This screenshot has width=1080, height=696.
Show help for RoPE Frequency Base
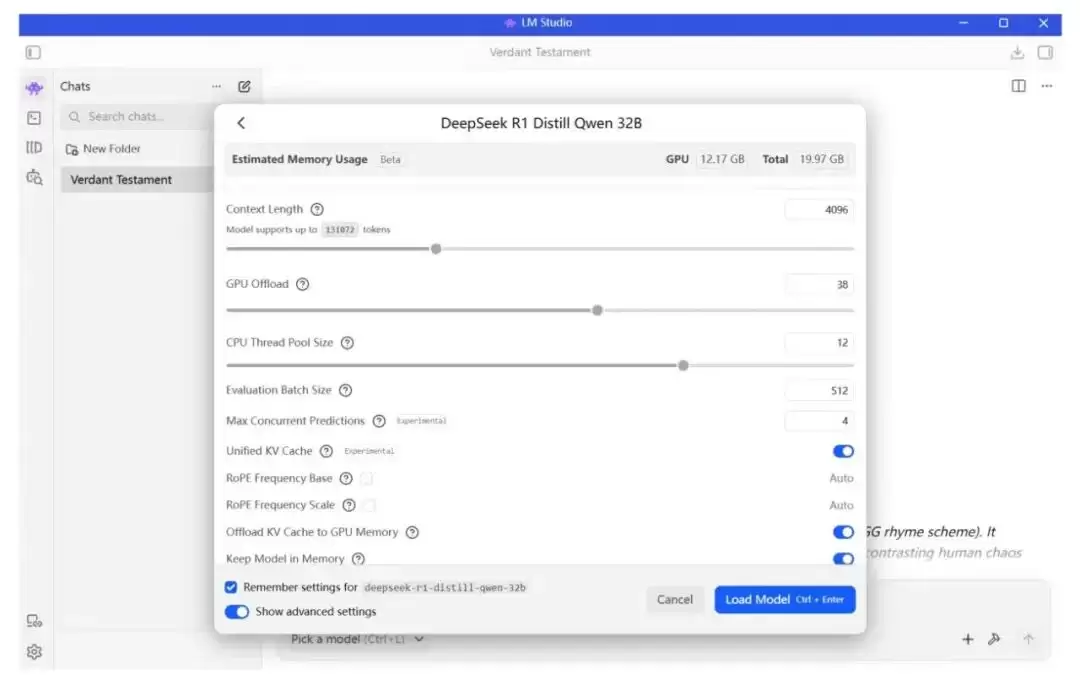coord(346,478)
